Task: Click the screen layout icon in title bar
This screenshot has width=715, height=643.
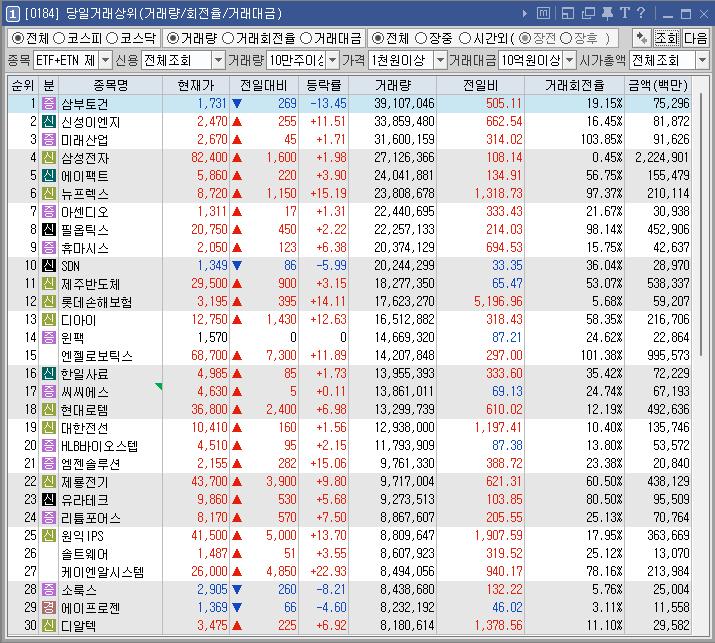Action: click(568, 14)
